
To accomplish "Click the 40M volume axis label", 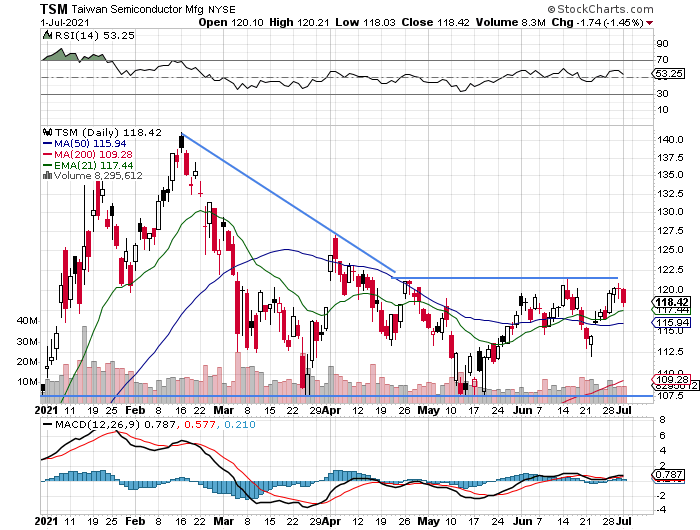I will tap(27, 321).
